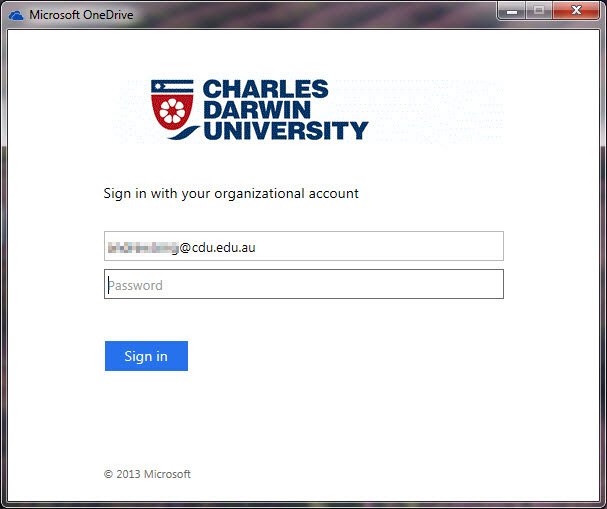Screen dimensions: 607x509
Task: Click the © 2013 Microsoft footer text
Action: pos(147,474)
